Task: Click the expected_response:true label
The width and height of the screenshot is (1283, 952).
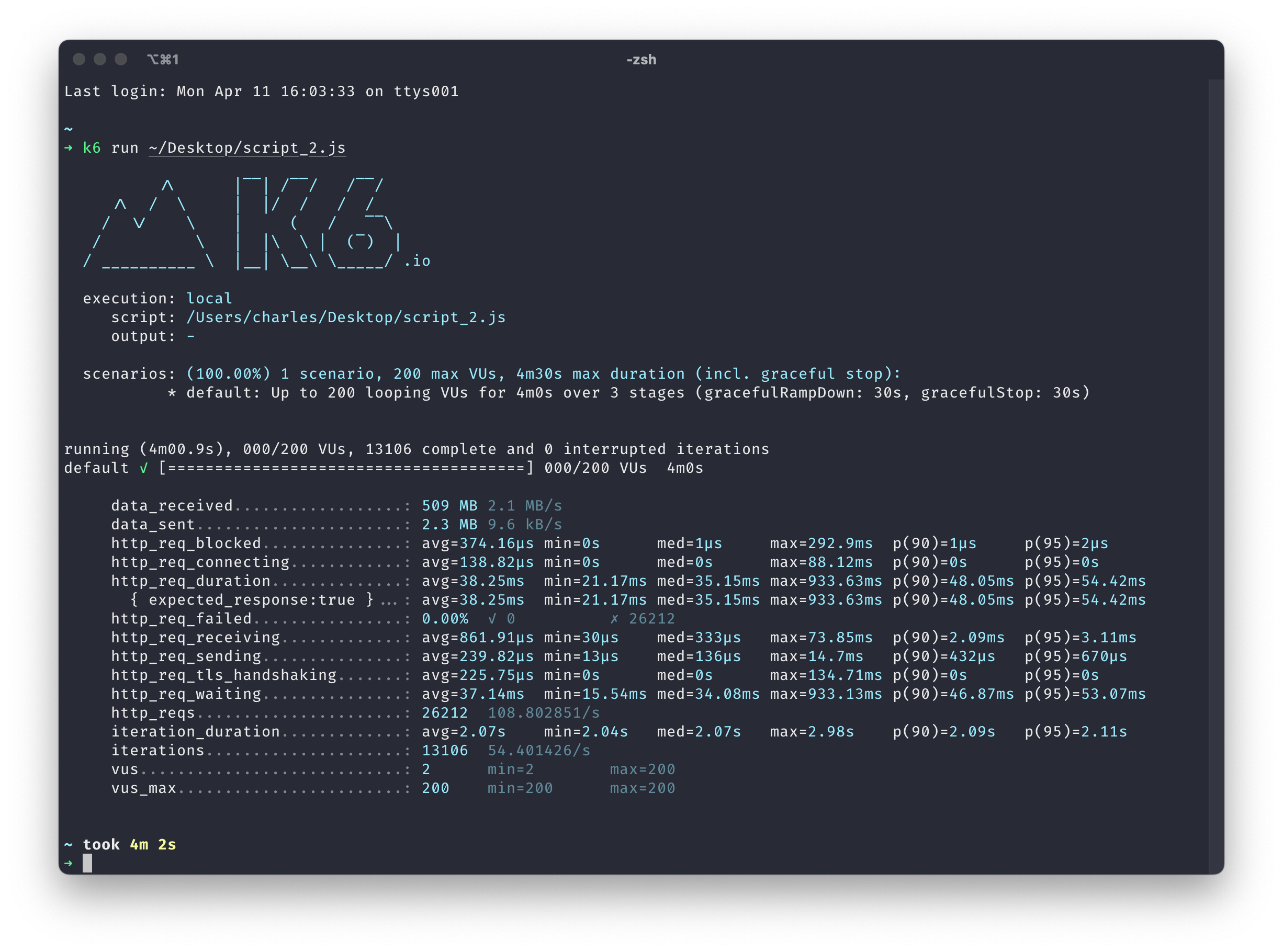Action: point(252,600)
